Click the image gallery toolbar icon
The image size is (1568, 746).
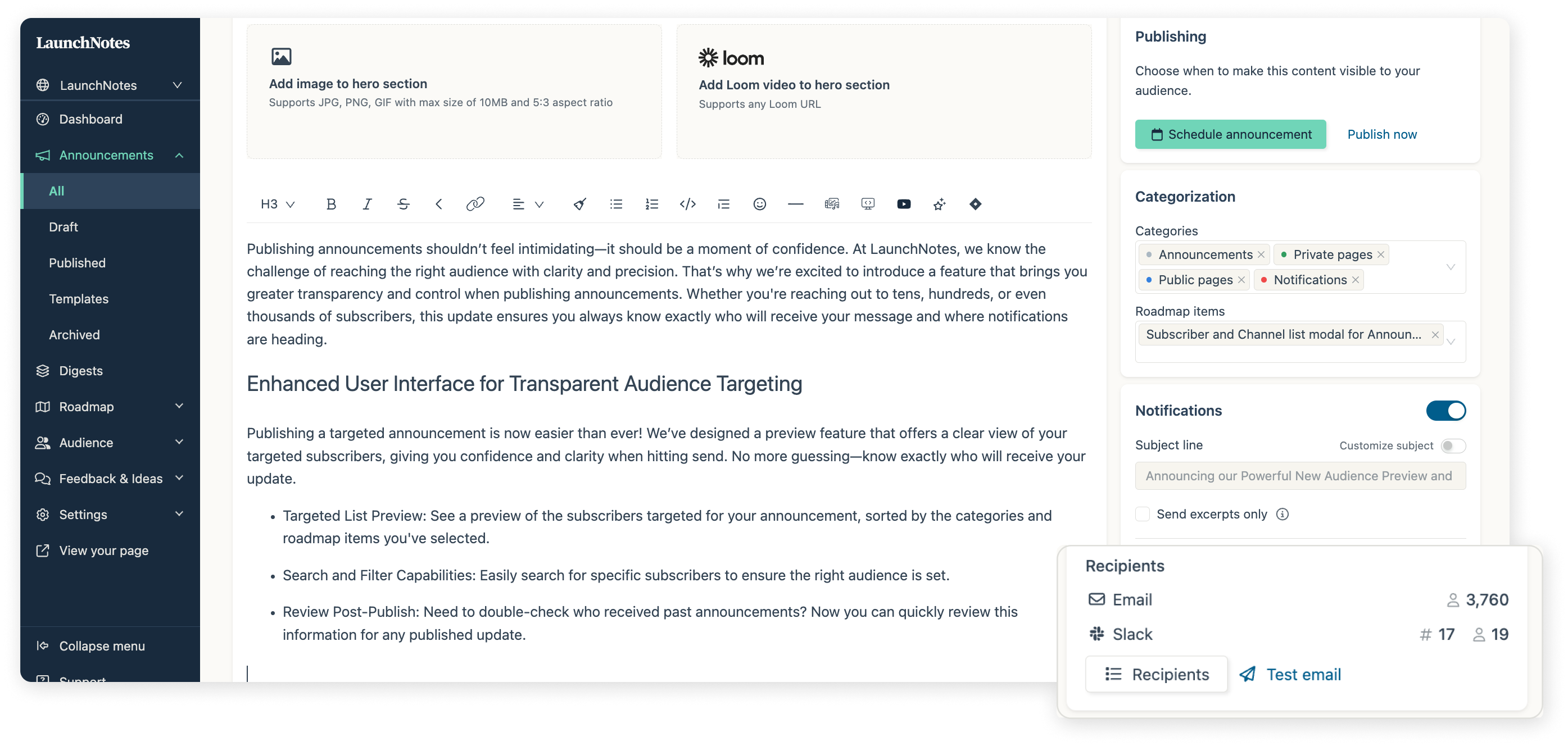coord(831,204)
